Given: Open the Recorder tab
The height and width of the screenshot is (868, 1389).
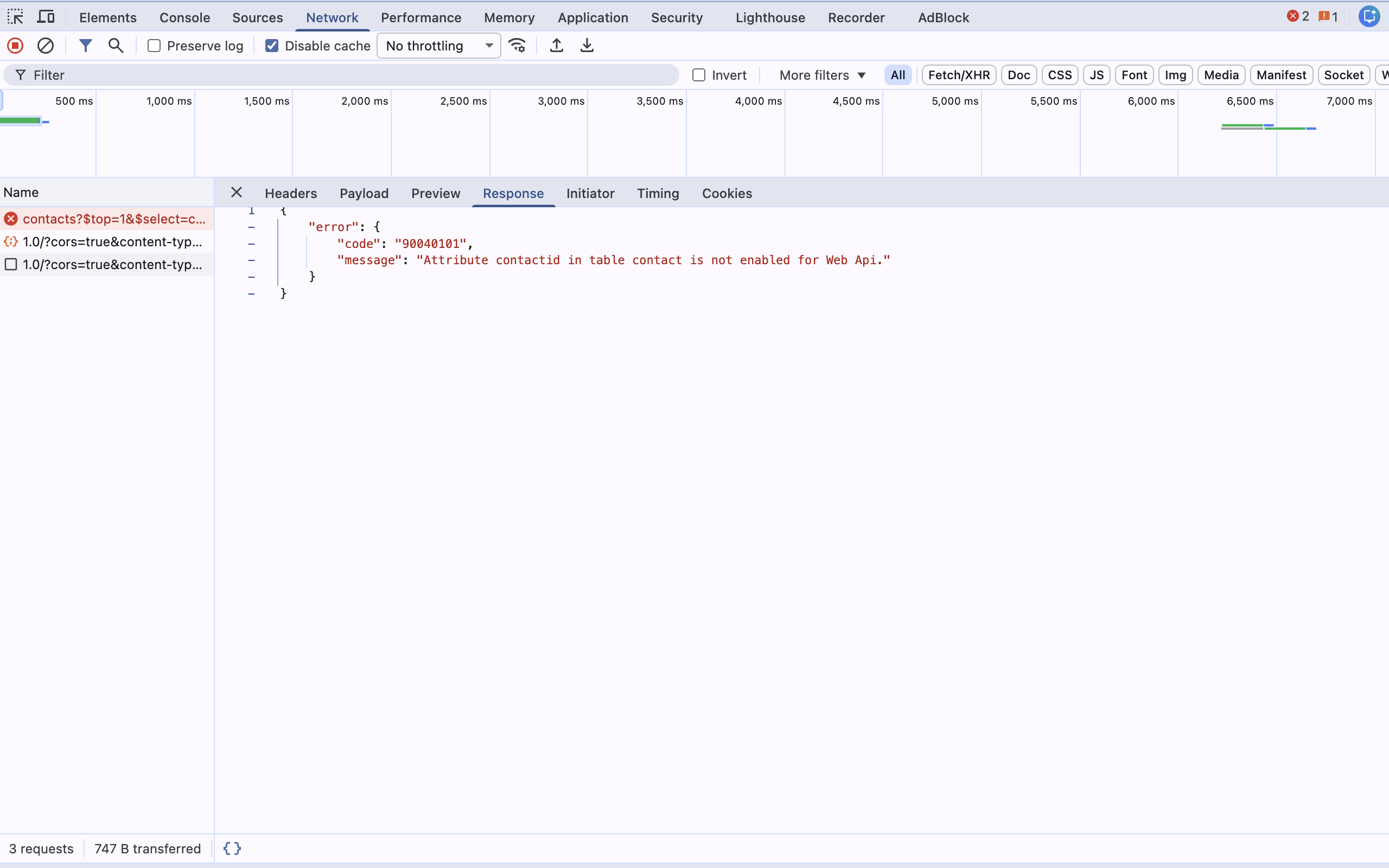Looking at the screenshot, I should point(856,18).
